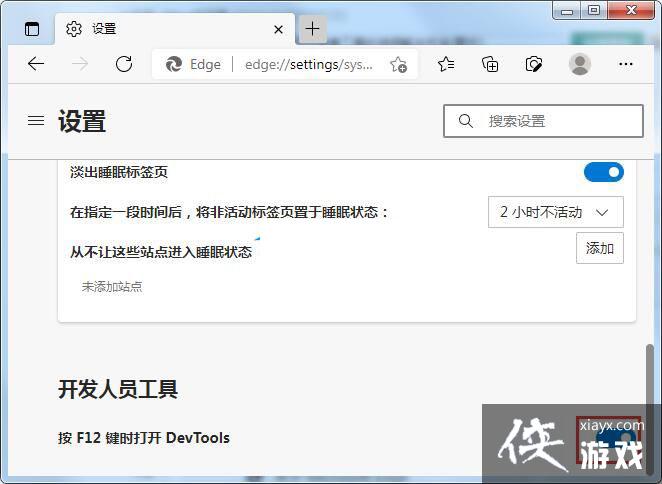Click the 从不让这些站点进入睡眠状态 label
The width and height of the screenshot is (662, 484).
click(x=161, y=252)
